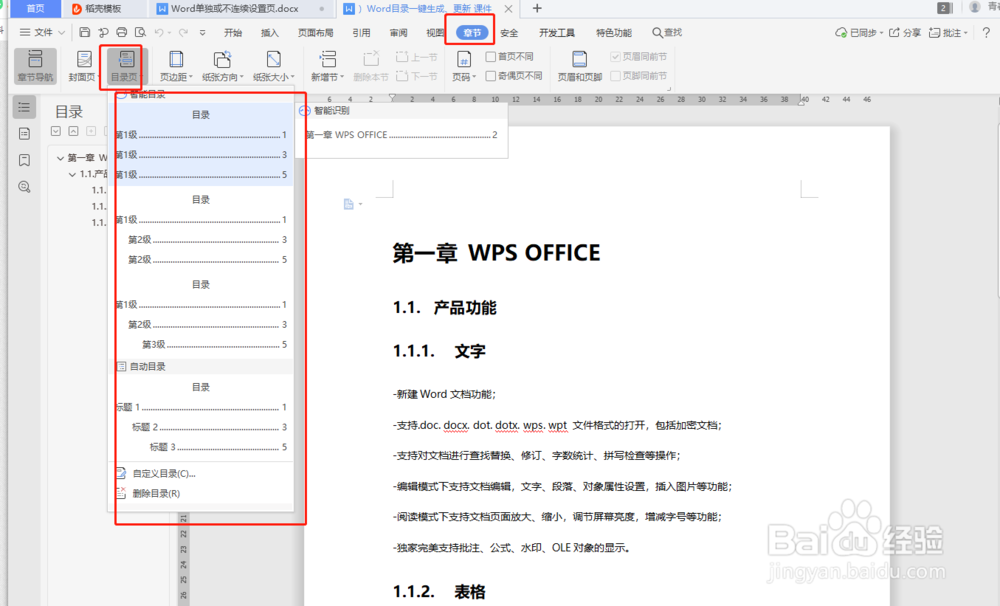The width and height of the screenshot is (1000, 606).
Task: Switch to the 特色功能 ribbon tab
Action: 614,33
